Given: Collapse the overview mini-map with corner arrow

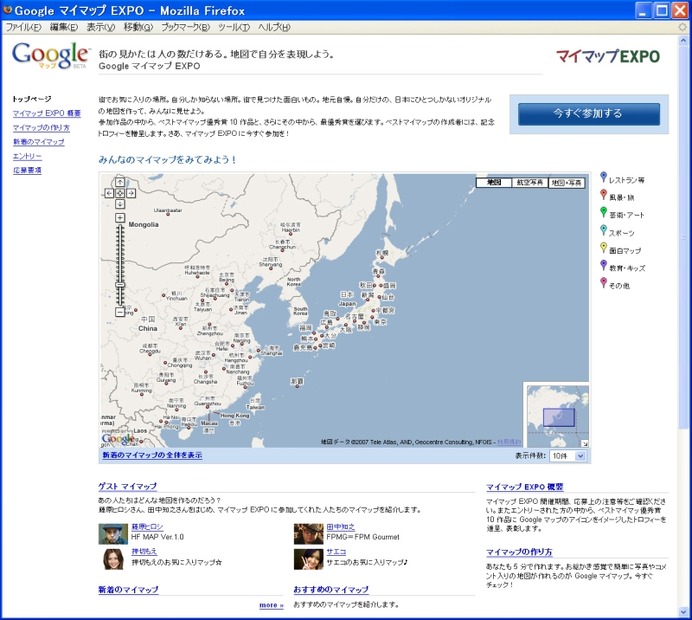Looking at the screenshot, I should point(585,444).
